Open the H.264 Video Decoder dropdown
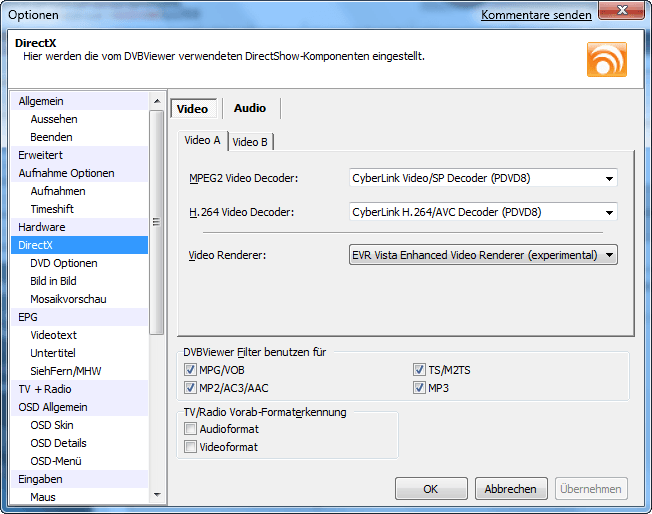Screen dimensions: 652x514 483,213
